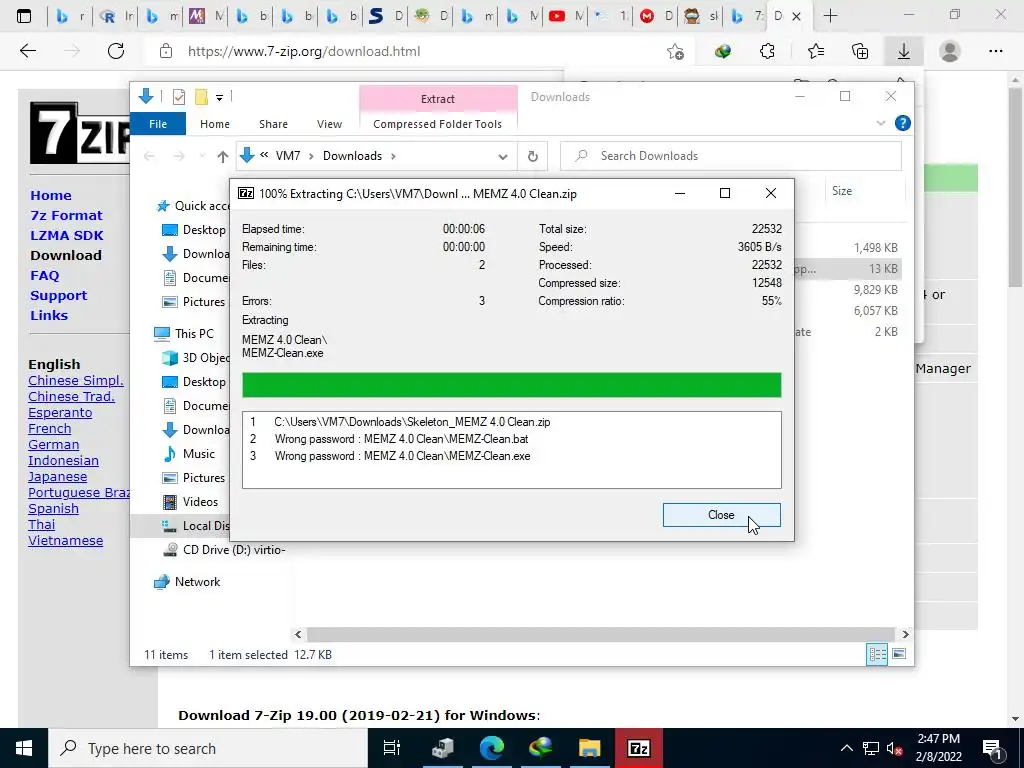Open the Edge extensions puzzle icon

pos(767,51)
